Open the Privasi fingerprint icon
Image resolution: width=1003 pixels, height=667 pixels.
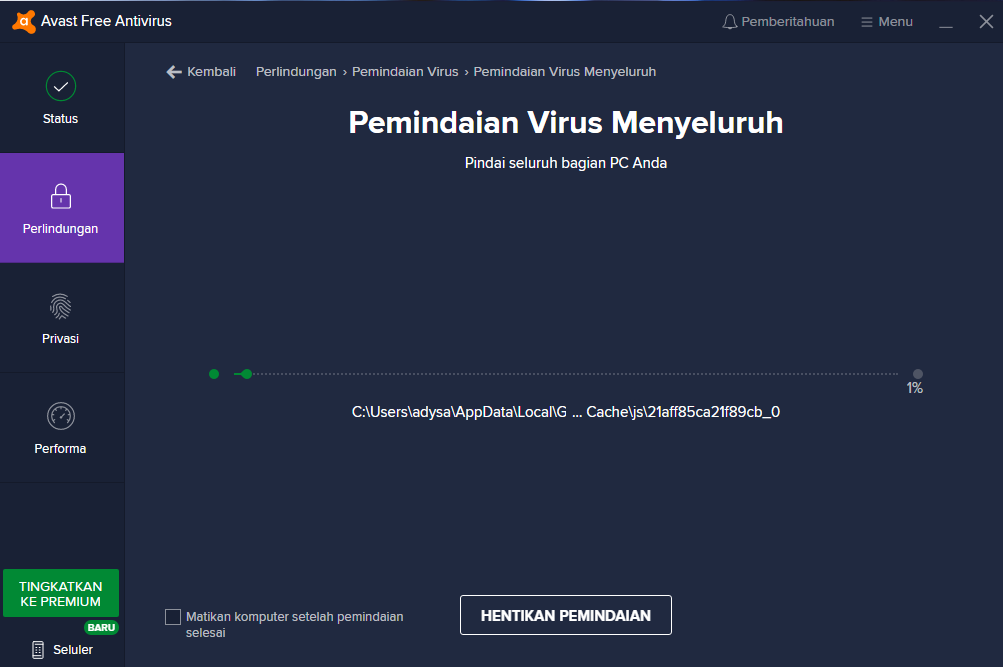coord(61,306)
